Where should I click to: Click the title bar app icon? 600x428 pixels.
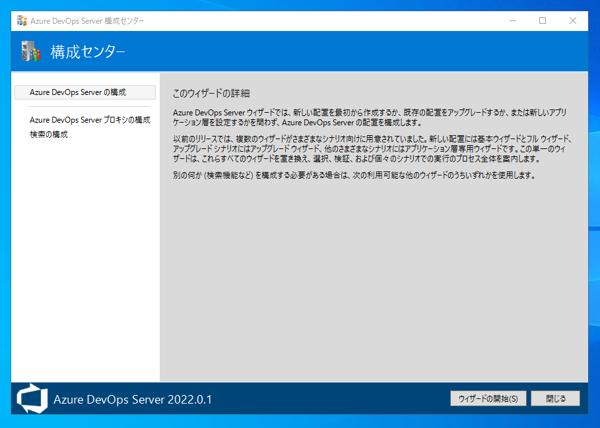point(22,21)
